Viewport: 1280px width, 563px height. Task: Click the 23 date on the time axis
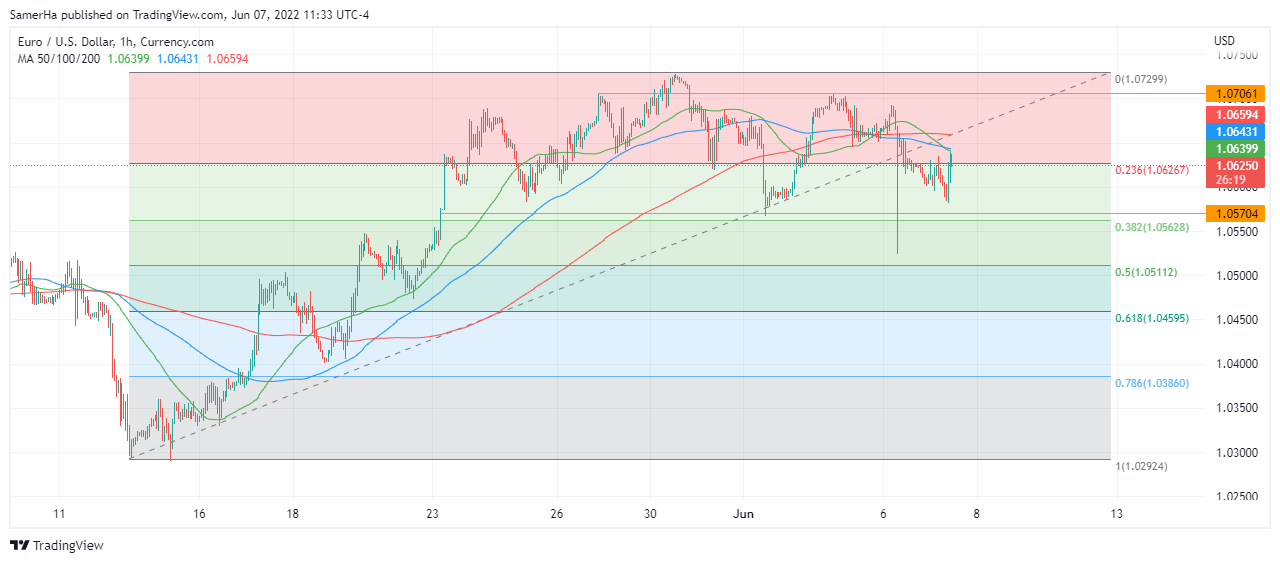pyautogui.click(x=432, y=514)
